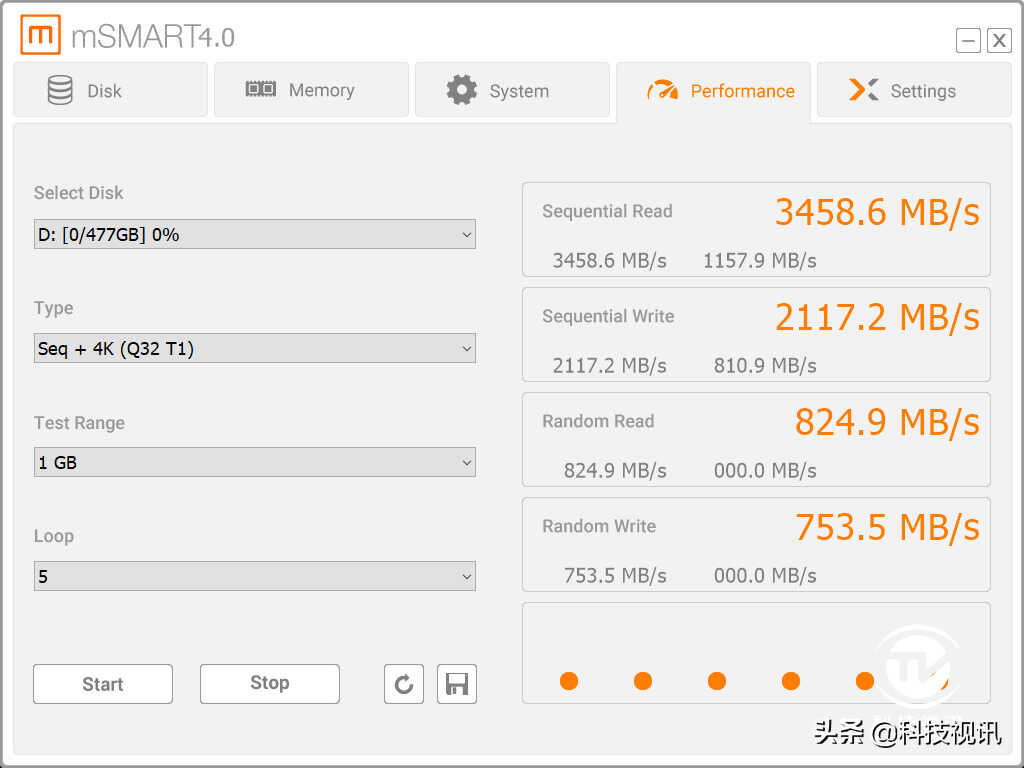The height and width of the screenshot is (768, 1024).
Task: Go to the Settings tab
Action: pyautogui.click(x=914, y=90)
